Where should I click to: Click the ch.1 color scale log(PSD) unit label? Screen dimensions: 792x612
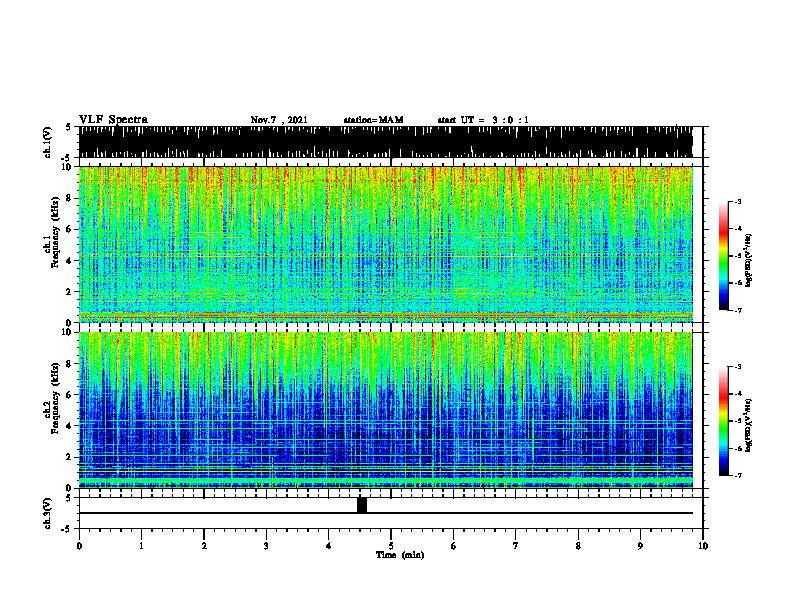749,261
